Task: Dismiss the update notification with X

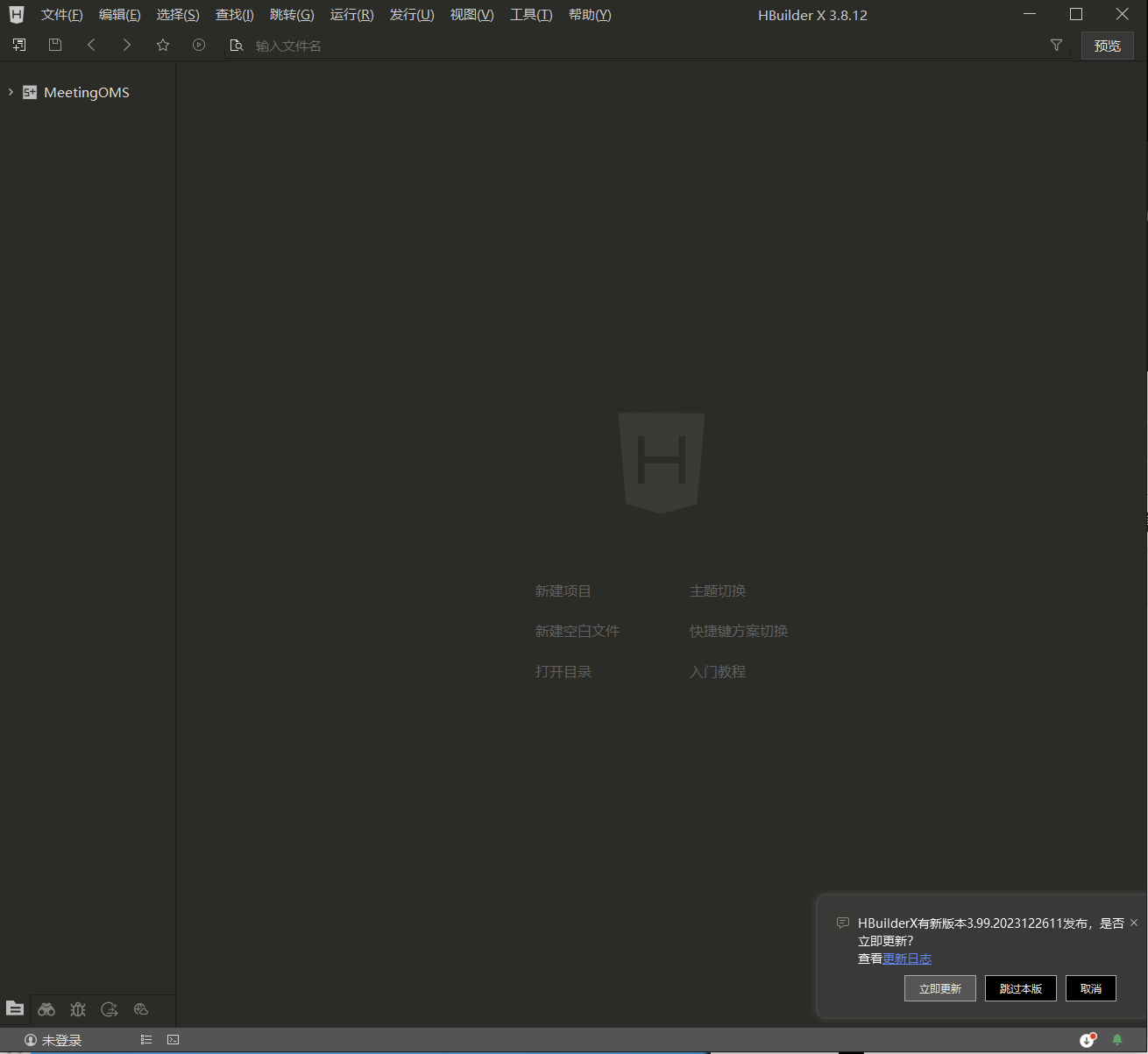Action: [x=1134, y=923]
